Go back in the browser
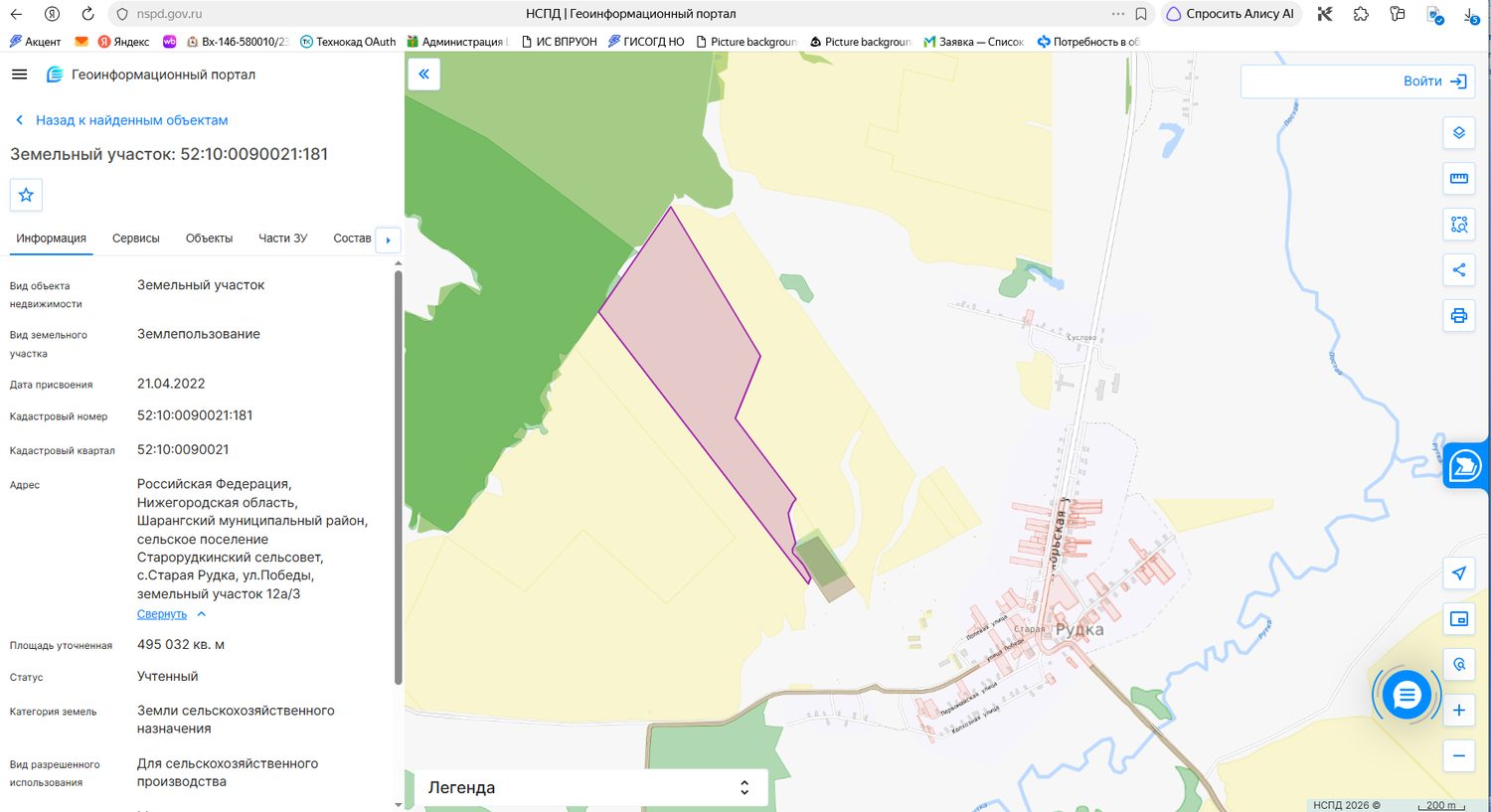 click(16, 14)
